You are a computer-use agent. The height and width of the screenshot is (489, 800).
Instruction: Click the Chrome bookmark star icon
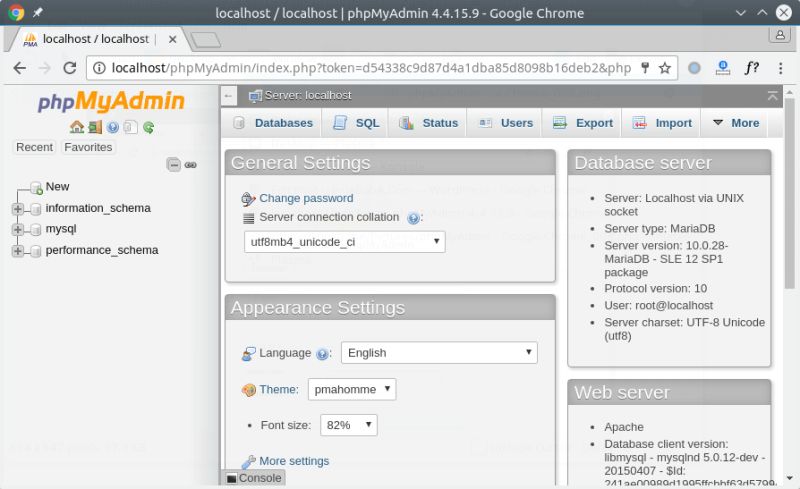pyautogui.click(x=664, y=68)
